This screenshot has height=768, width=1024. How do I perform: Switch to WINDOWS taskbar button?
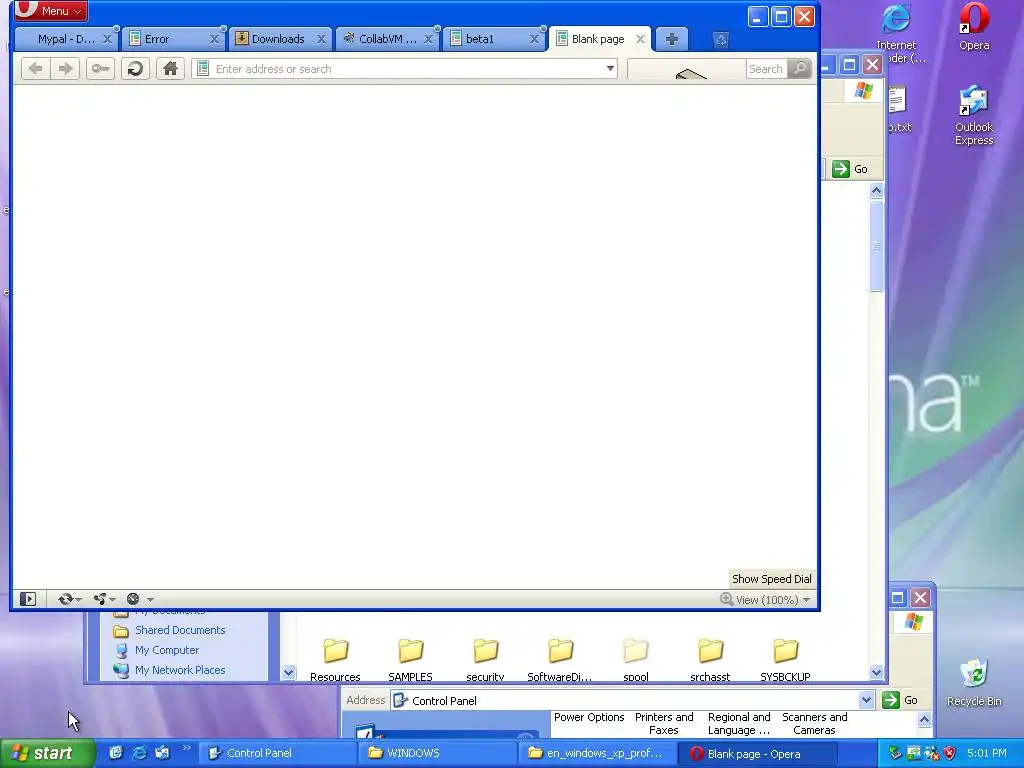point(438,754)
